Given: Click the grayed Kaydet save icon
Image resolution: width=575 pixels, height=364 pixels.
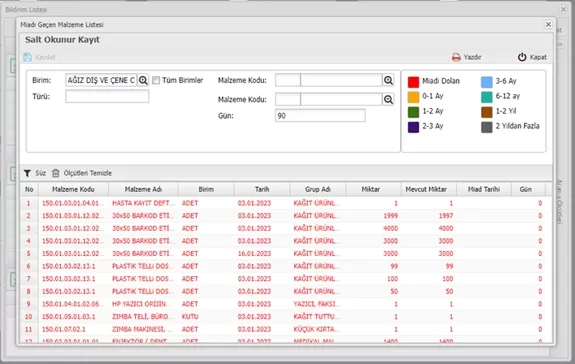Looking at the screenshot, I should coord(28,57).
